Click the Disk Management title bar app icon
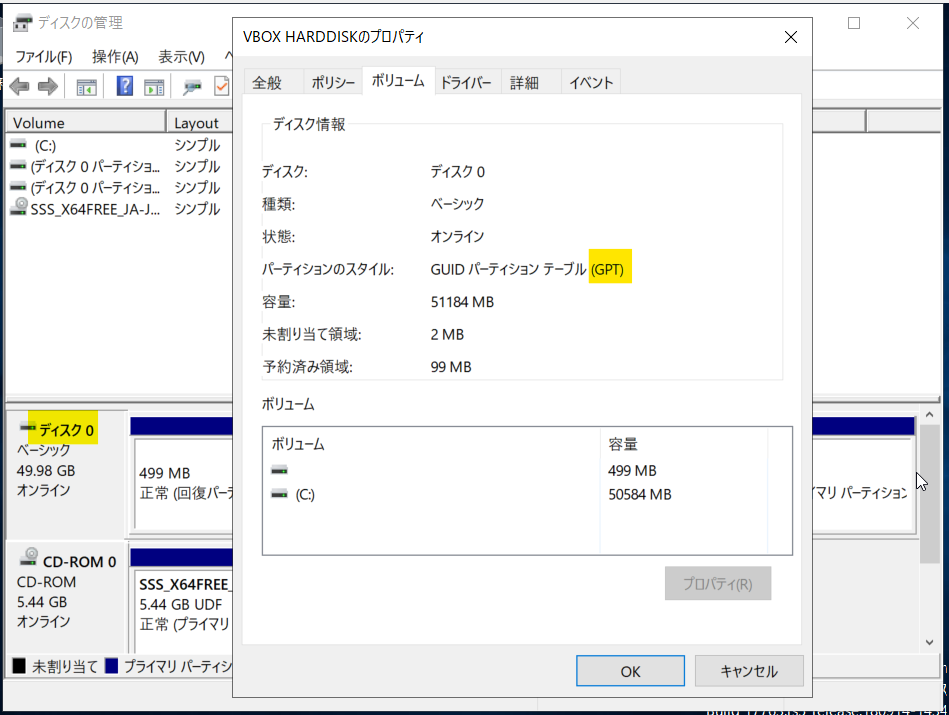Viewport: 949px width, 715px height. coord(22,23)
